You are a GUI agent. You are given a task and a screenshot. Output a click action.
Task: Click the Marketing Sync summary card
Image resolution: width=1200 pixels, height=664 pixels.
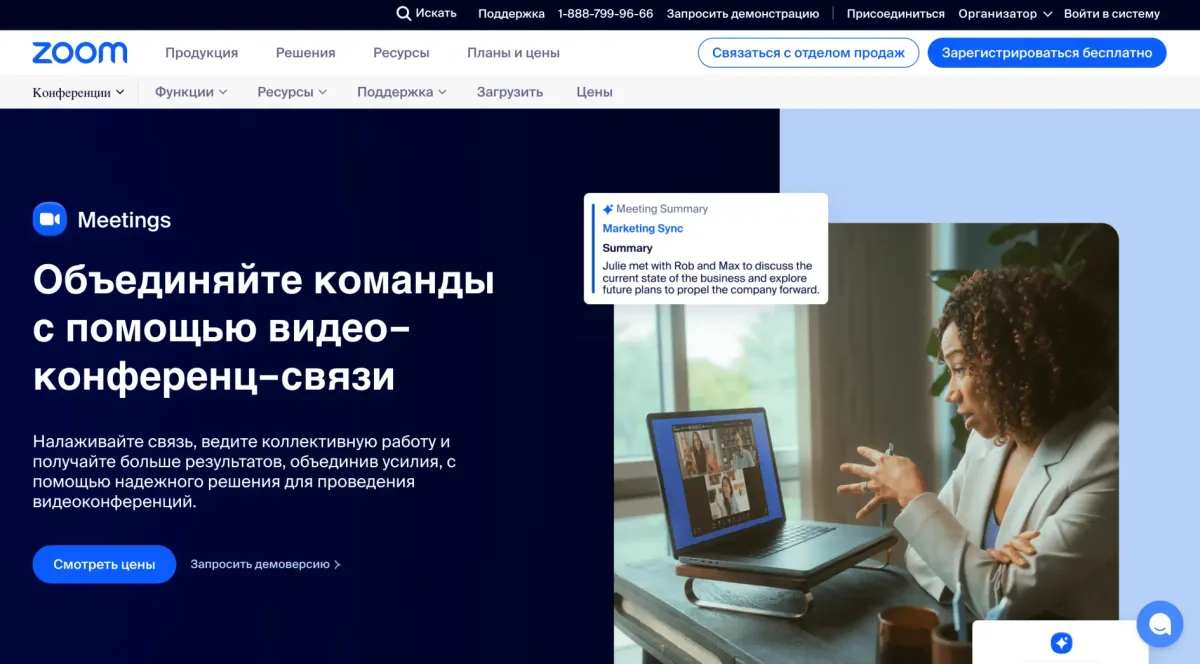pos(706,249)
